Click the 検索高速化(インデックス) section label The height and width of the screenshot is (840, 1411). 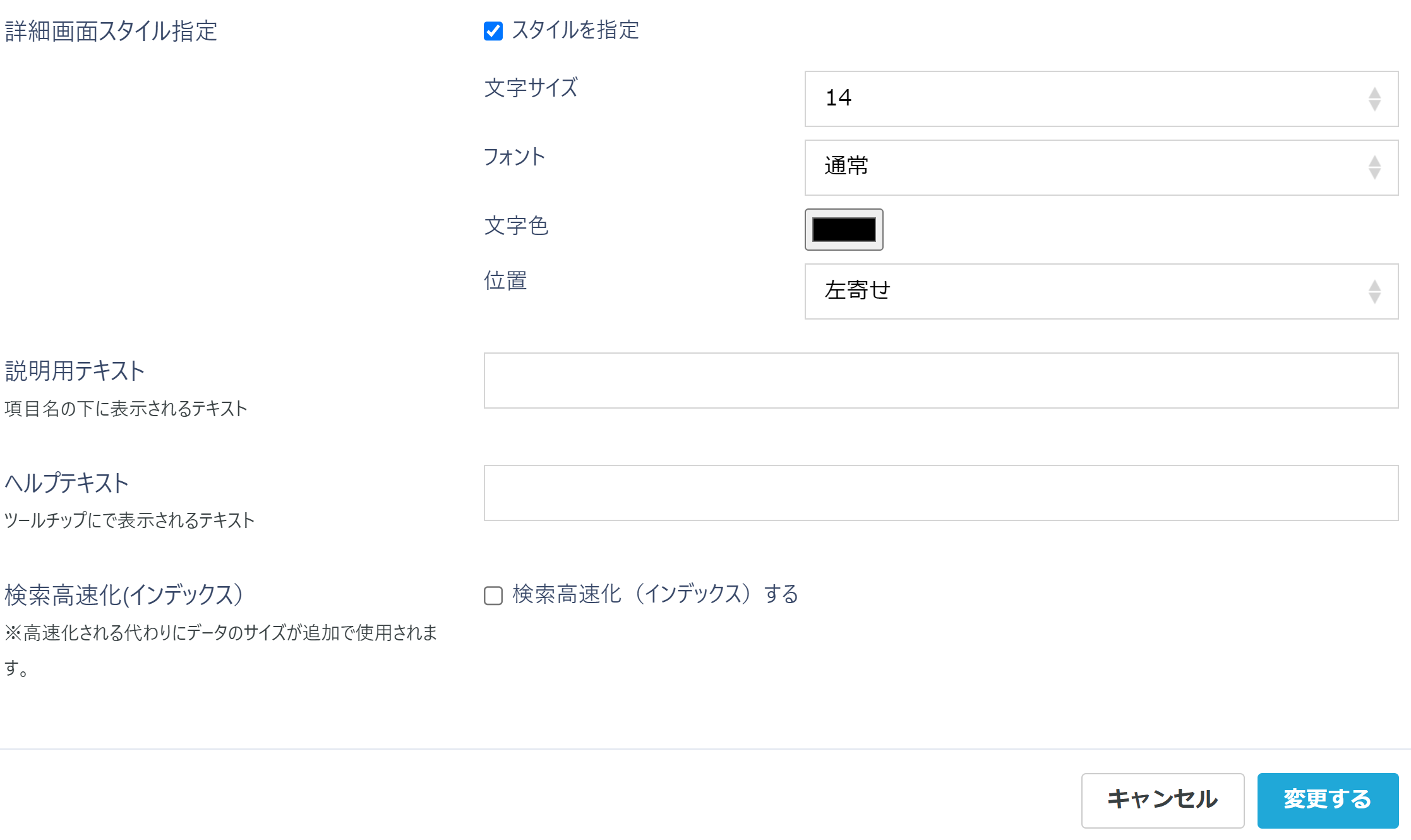[124, 594]
